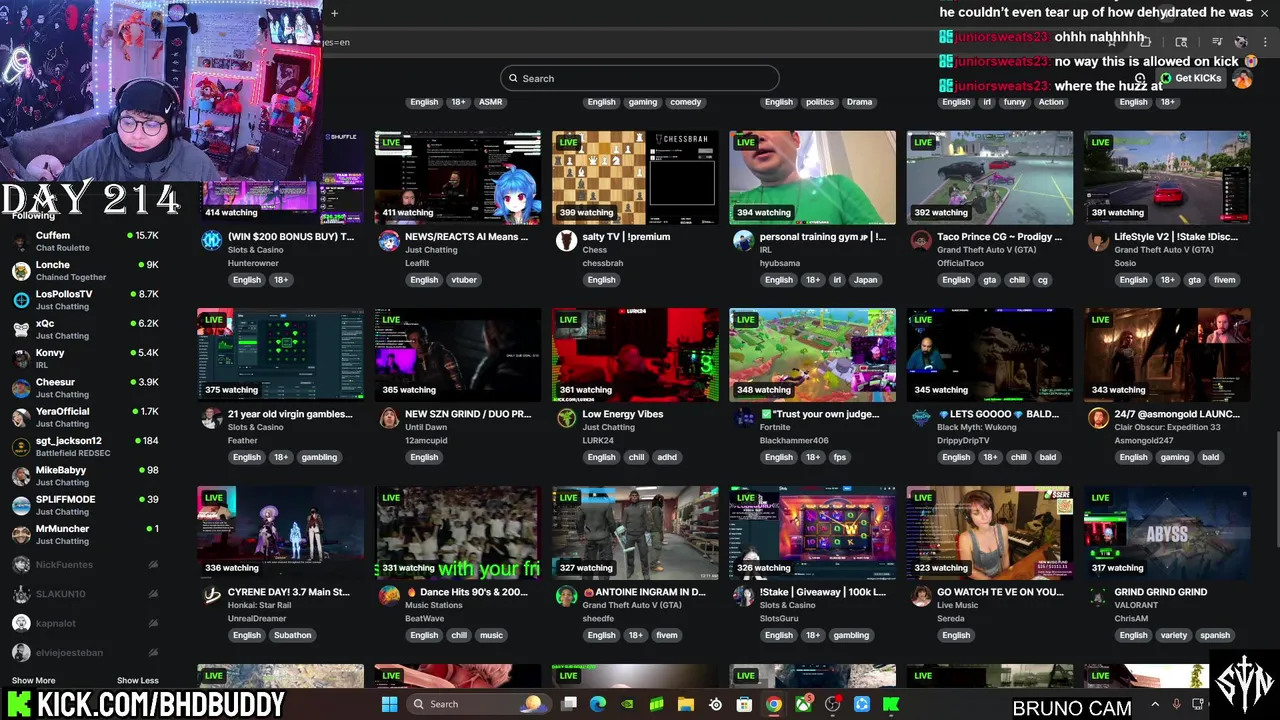
Task: Click the Asmongold247 channel avatar
Action: pos(1098,418)
